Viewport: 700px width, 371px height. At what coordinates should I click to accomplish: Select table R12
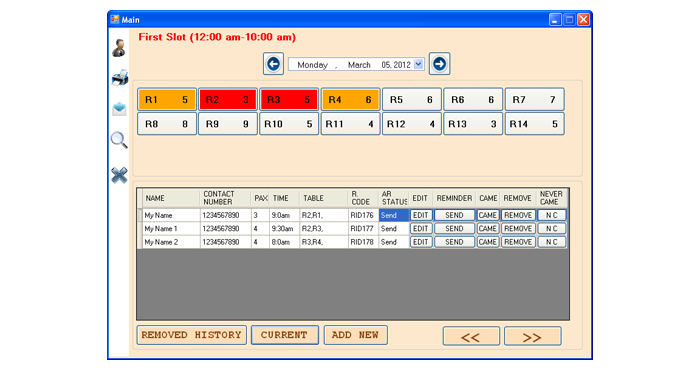(x=412, y=124)
